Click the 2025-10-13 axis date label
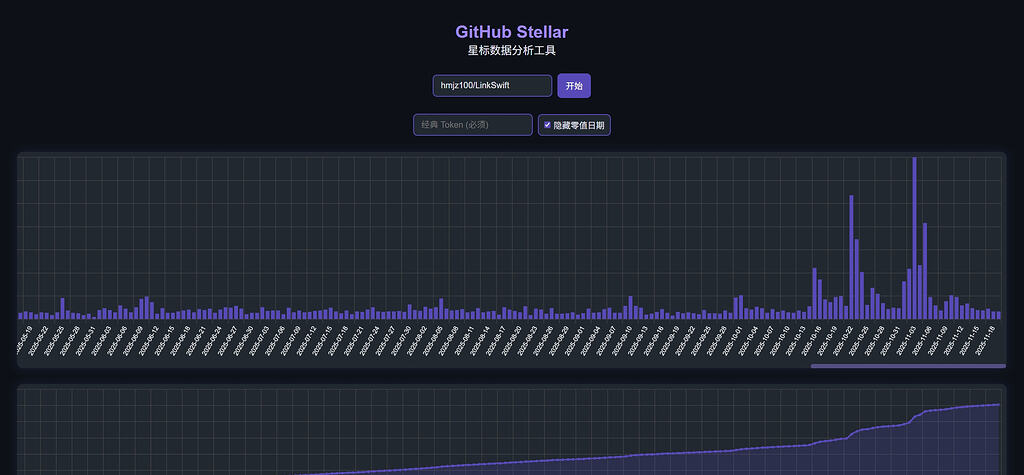Screen dimensions: 1024x475 (x=794, y=340)
